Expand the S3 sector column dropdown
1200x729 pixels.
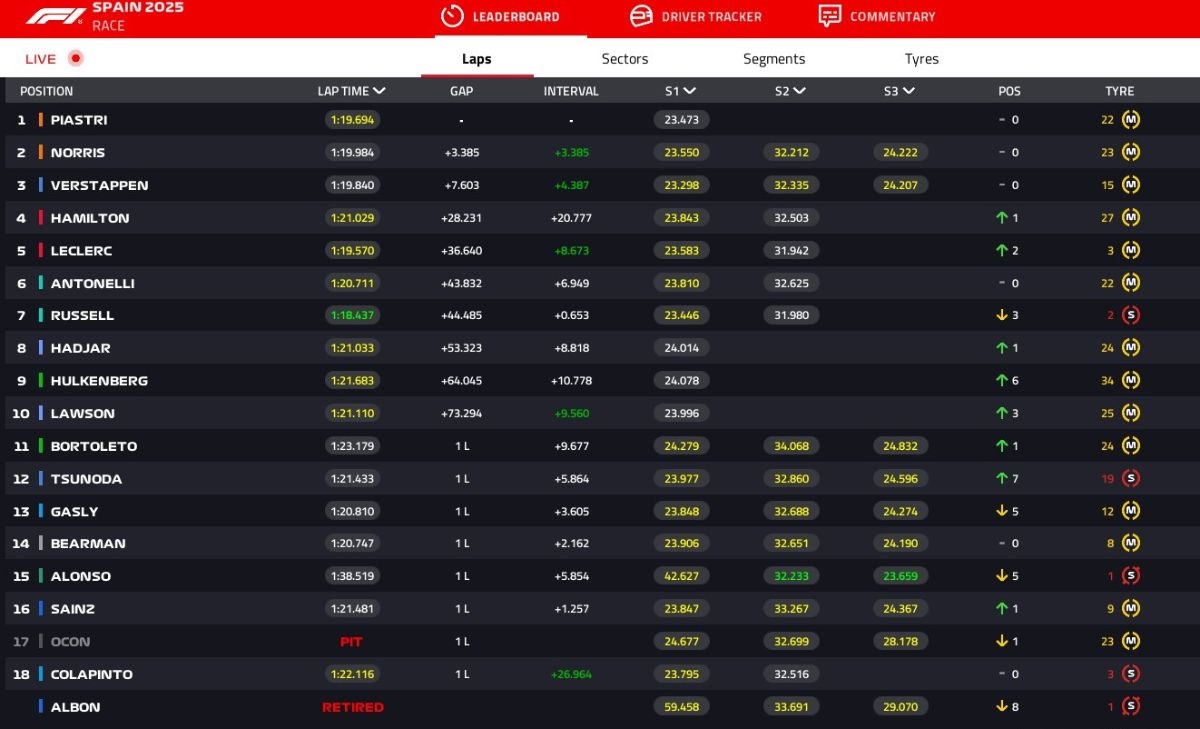pos(908,91)
